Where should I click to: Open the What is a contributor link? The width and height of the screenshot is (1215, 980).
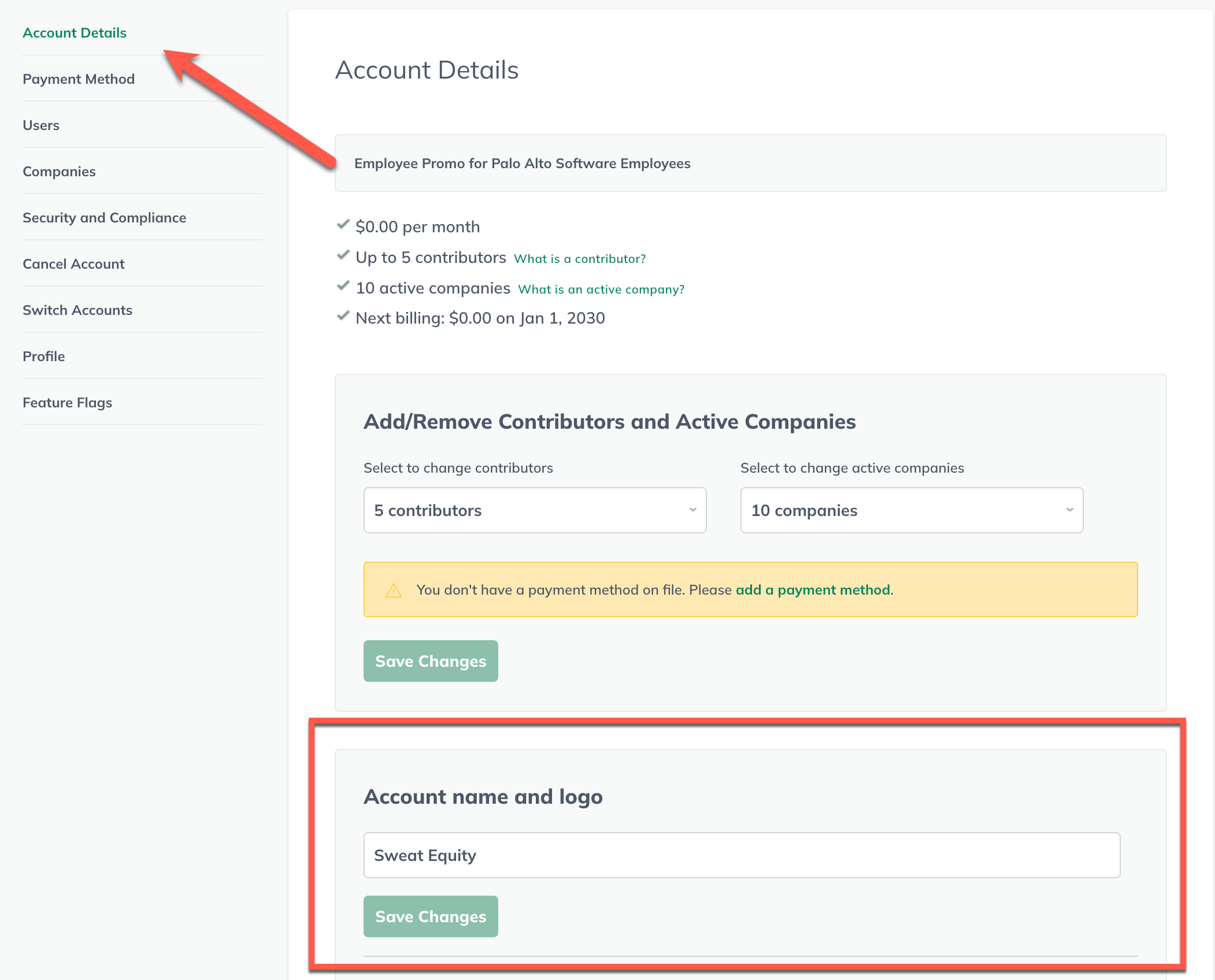(579, 258)
